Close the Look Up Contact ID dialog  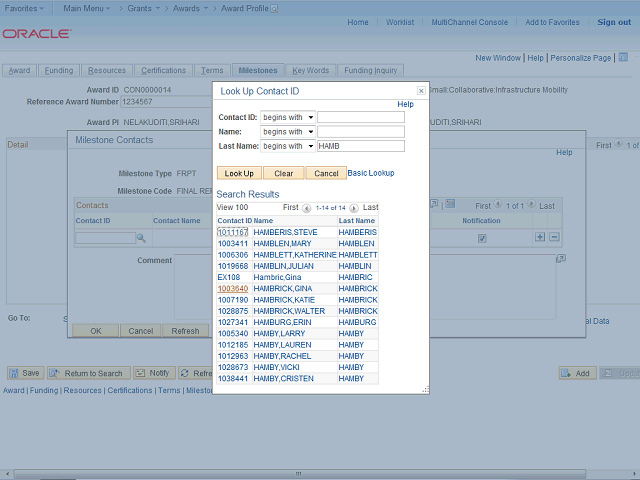click(421, 91)
